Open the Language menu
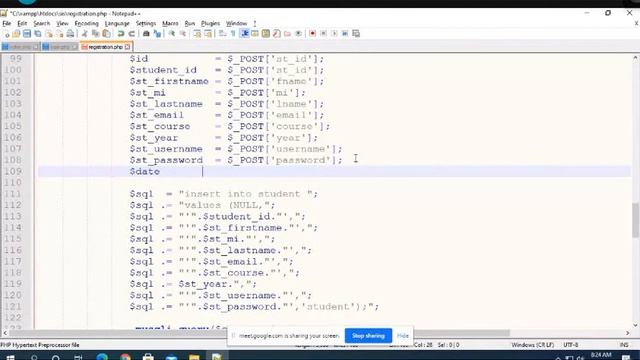The width and height of the screenshot is (640, 360). tap(117, 23)
